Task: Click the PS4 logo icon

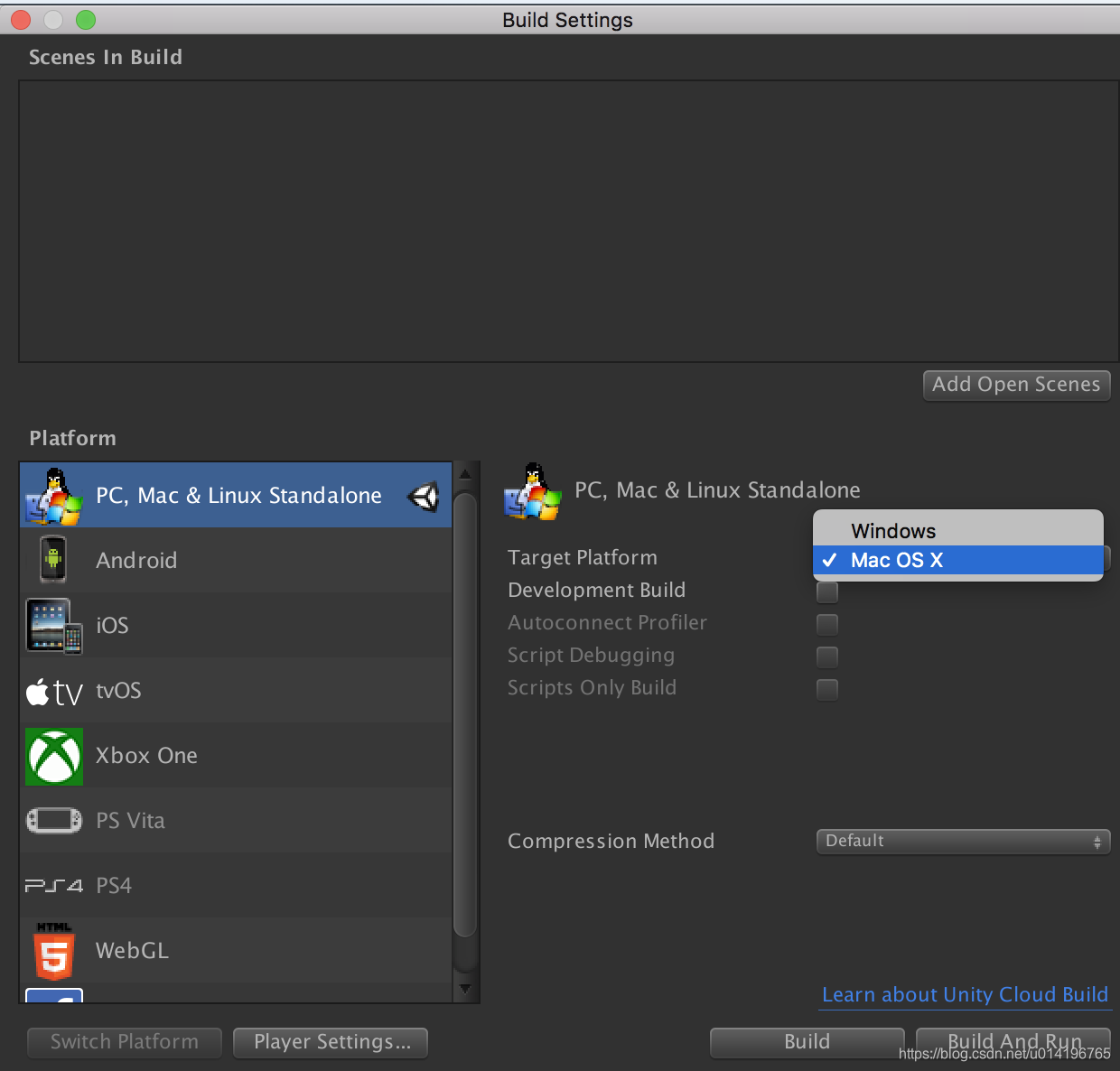Action: tap(54, 886)
